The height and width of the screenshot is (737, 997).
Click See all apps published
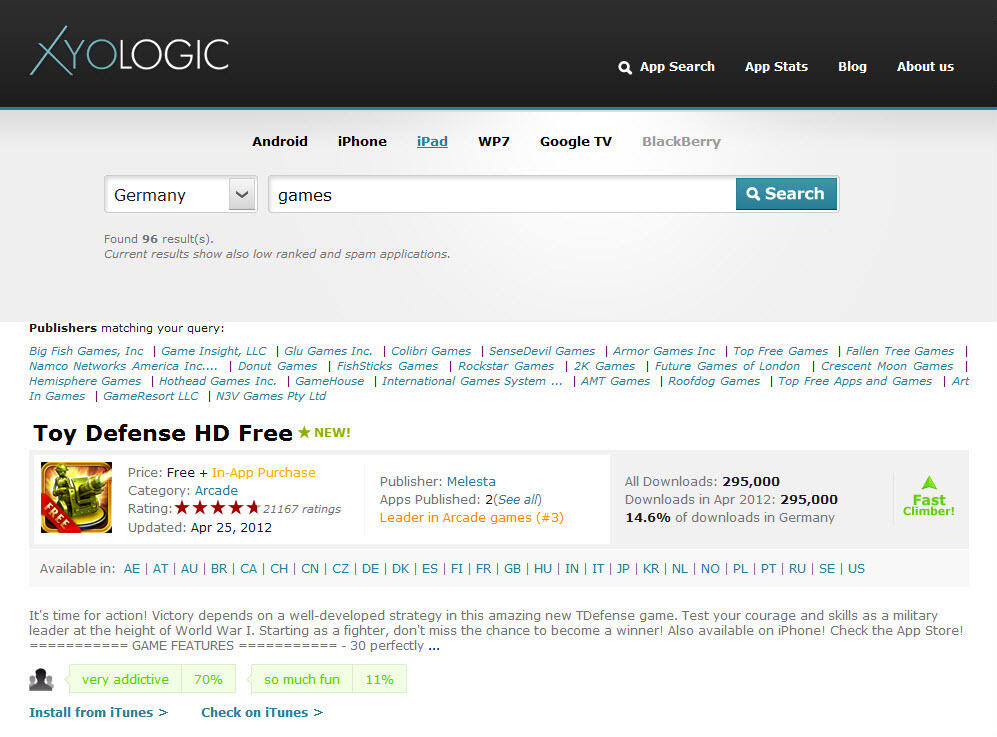(517, 500)
